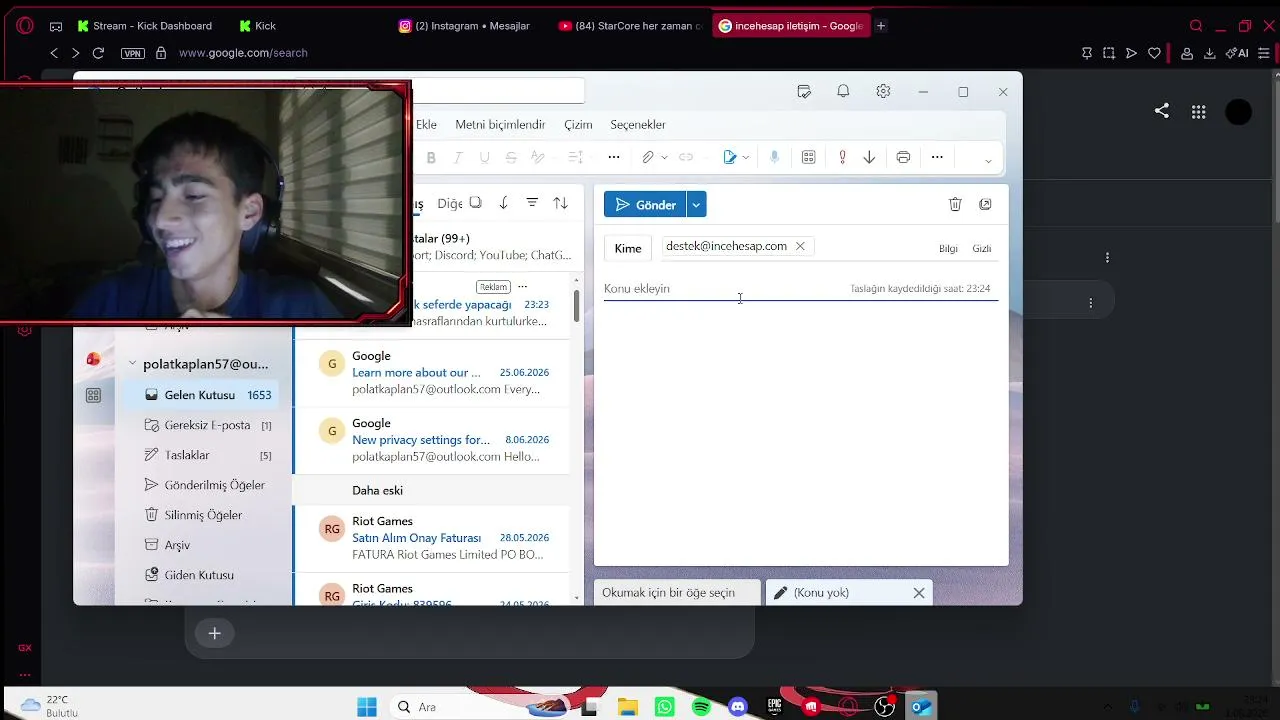Image resolution: width=1280 pixels, height=720 pixels.
Task: Switch to the Seçenekler ribbon tab
Action: coord(638,125)
